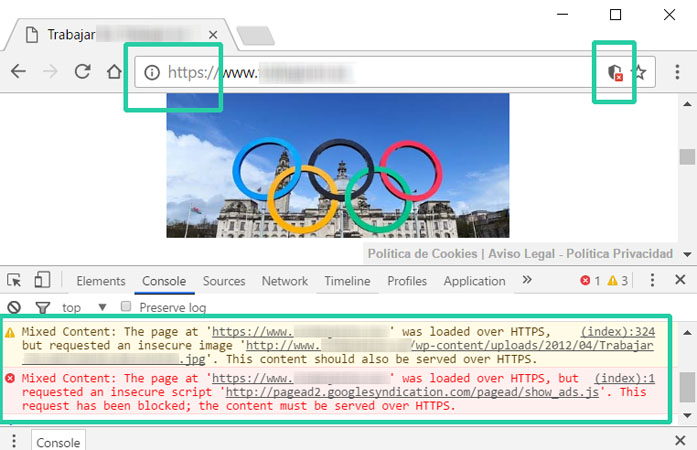The image size is (697, 450).
Task: Open the drawer three-dot menu
Action: (14, 441)
